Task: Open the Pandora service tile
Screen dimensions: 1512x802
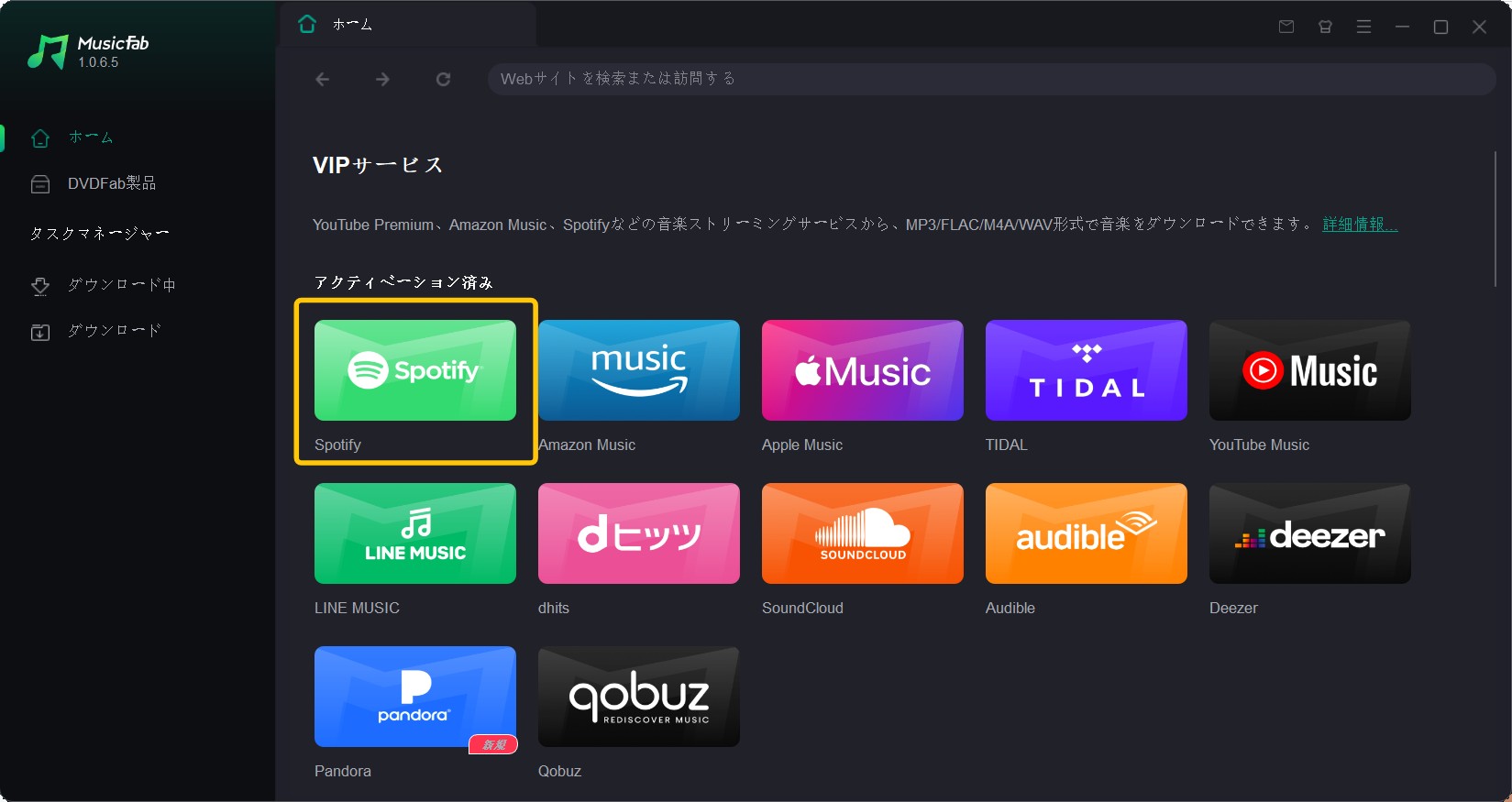Action: [415, 697]
